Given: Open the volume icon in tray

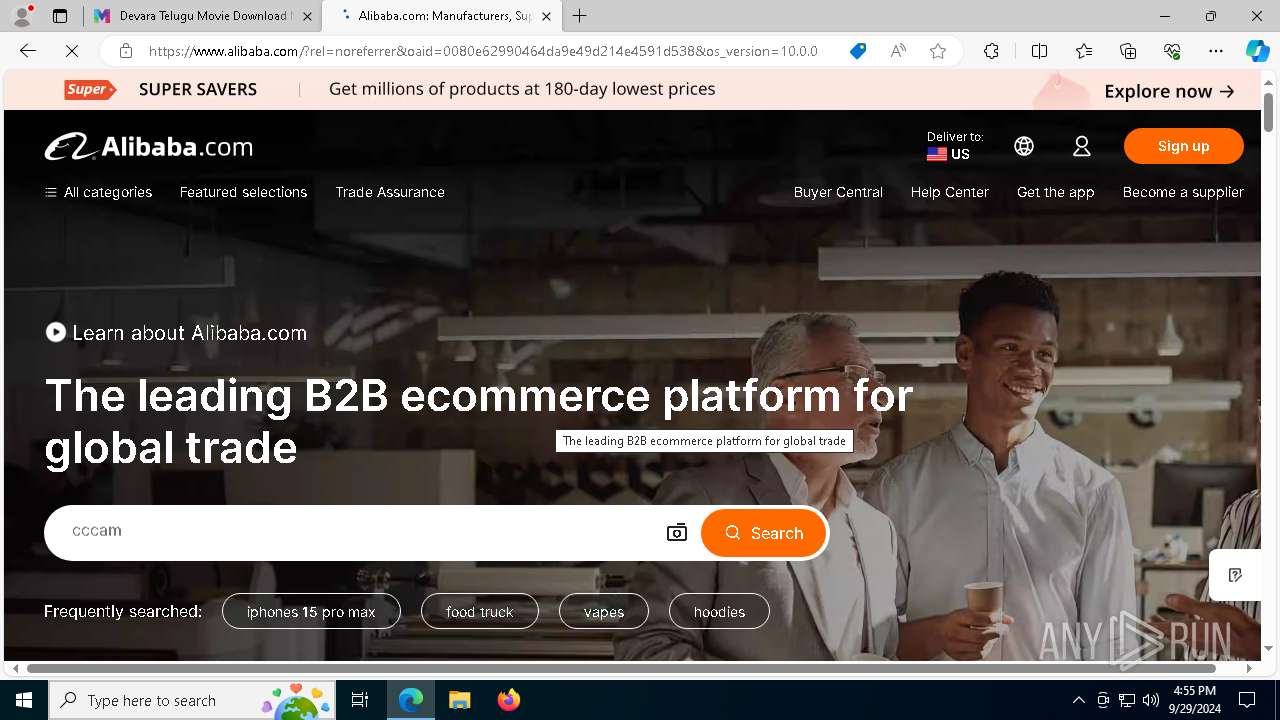Looking at the screenshot, I should [x=1150, y=700].
